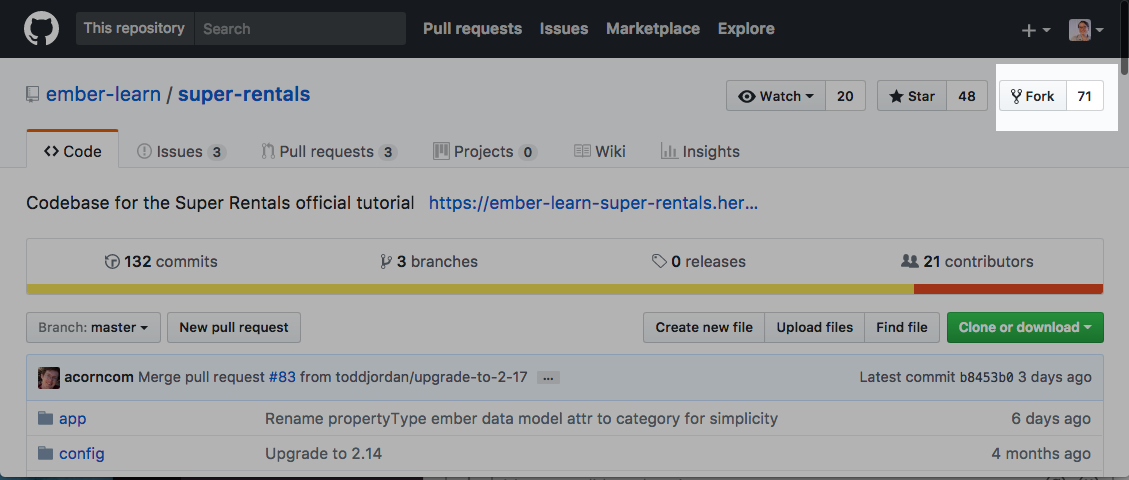
Task: Open Pull requests in the top nav
Action: (x=472, y=29)
